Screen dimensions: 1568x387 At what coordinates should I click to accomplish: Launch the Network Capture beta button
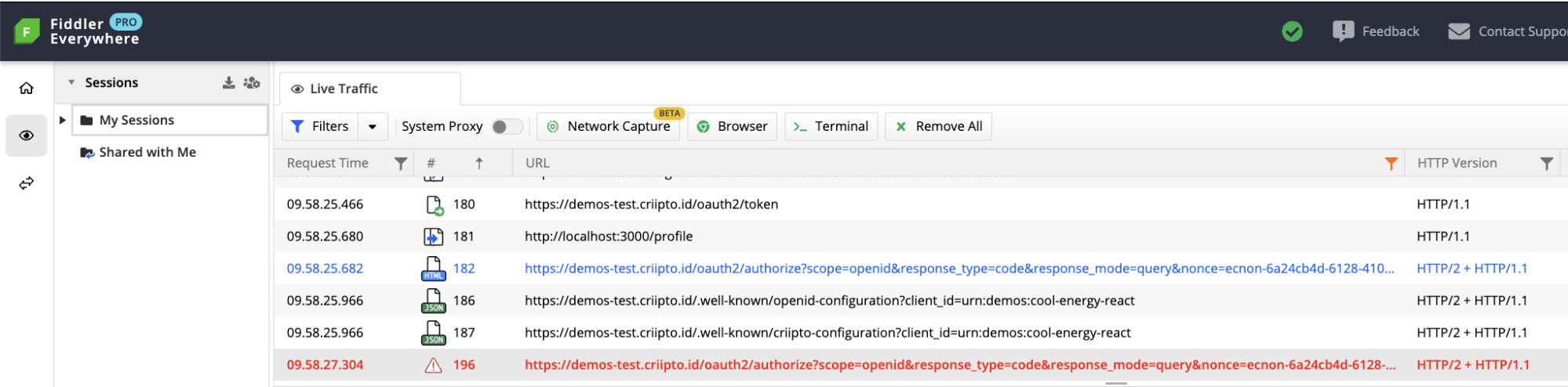609,126
